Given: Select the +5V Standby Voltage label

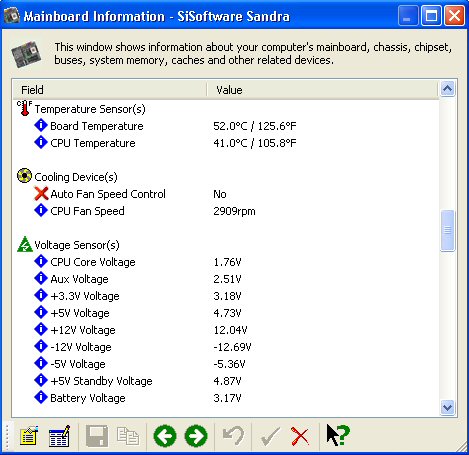Looking at the screenshot, I should tap(101, 381).
